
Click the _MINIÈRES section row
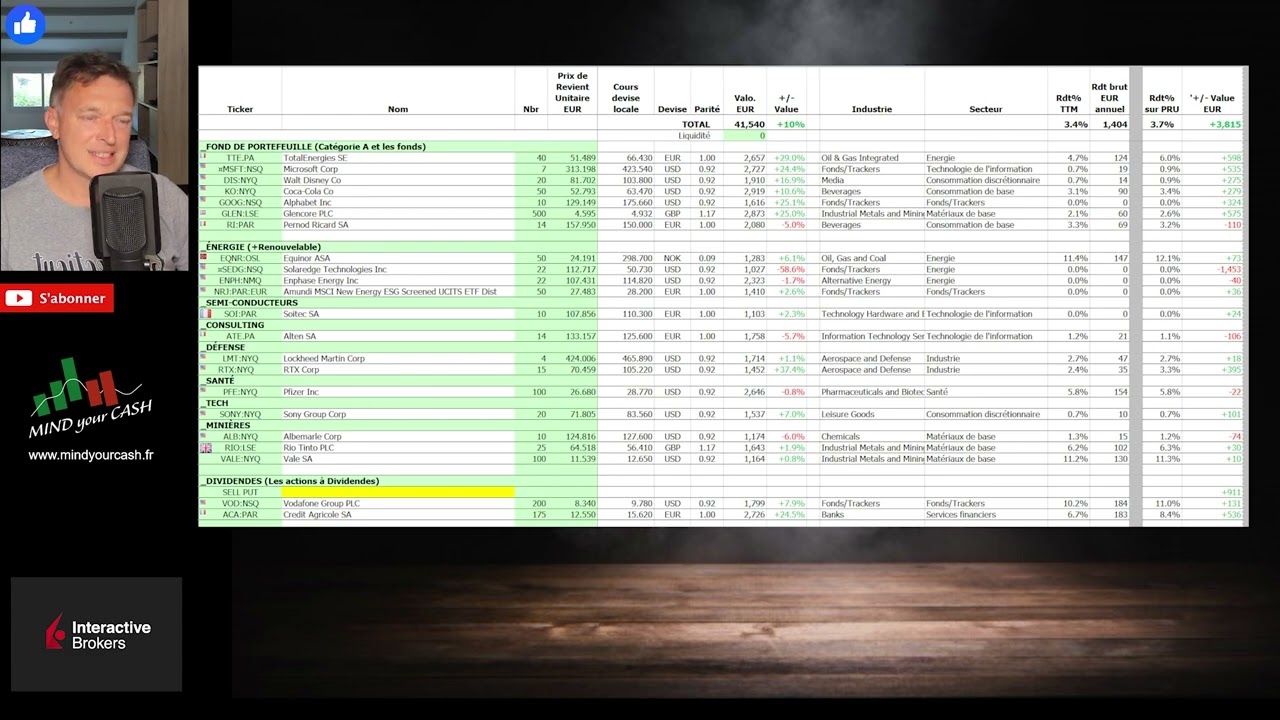pyautogui.click(x=398, y=425)
